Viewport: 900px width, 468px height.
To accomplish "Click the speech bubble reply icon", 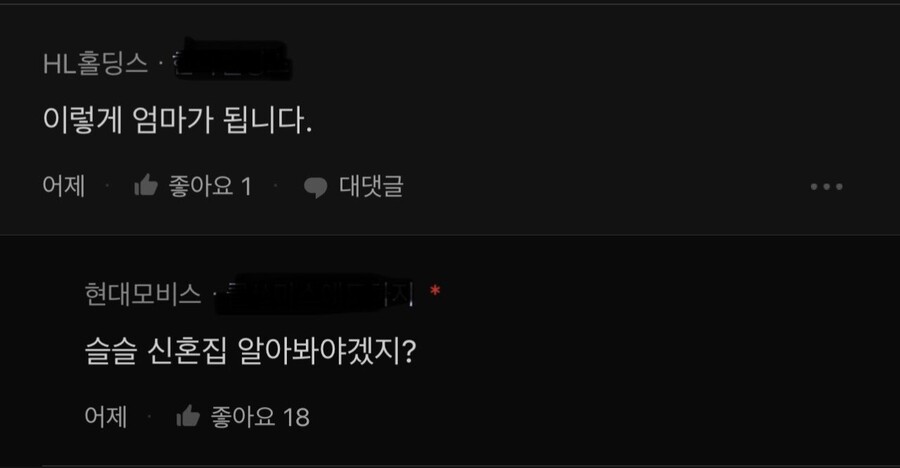I will pyautogui.click(x=315, y=187).
